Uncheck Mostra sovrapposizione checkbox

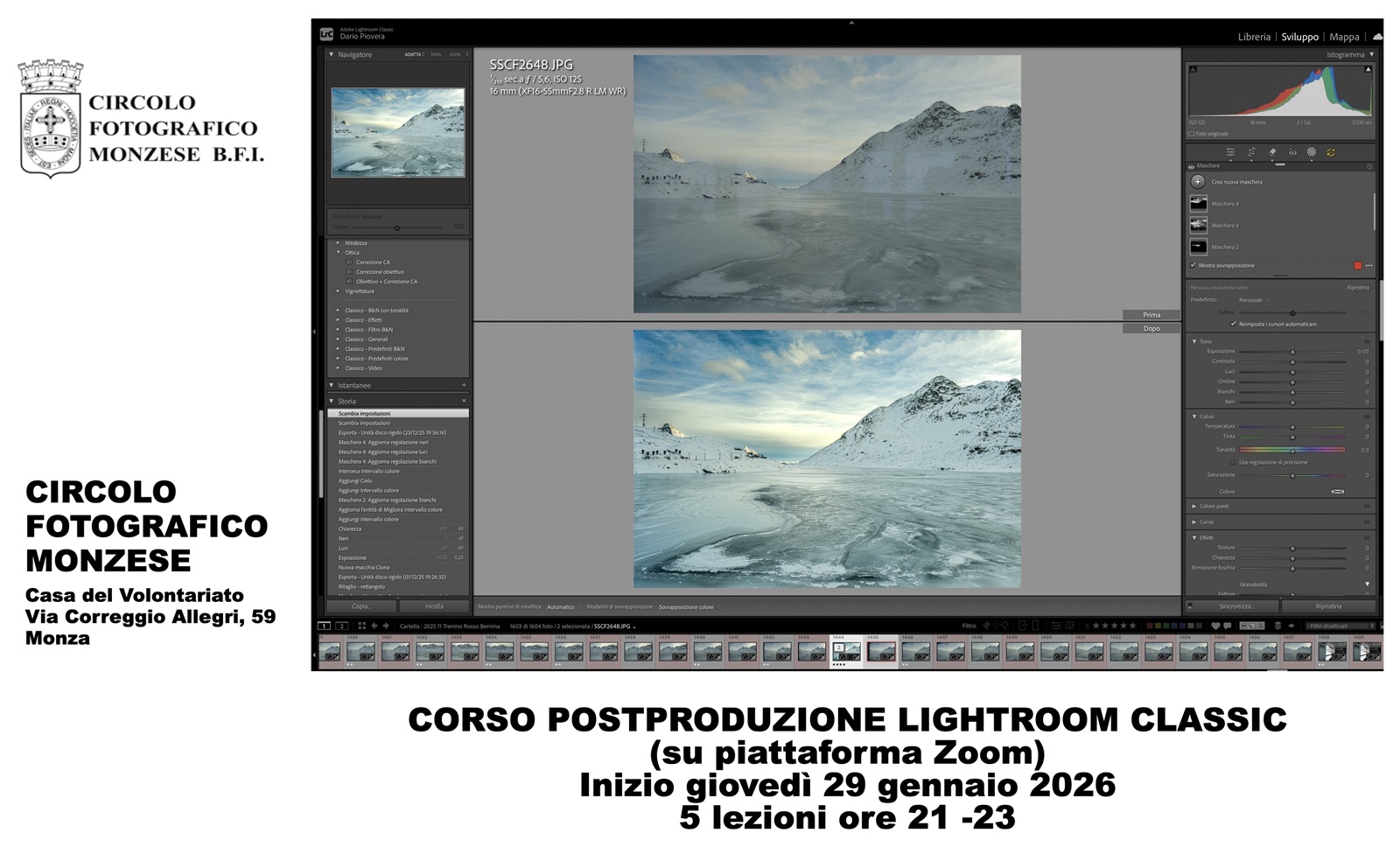tap(1193, 265)
